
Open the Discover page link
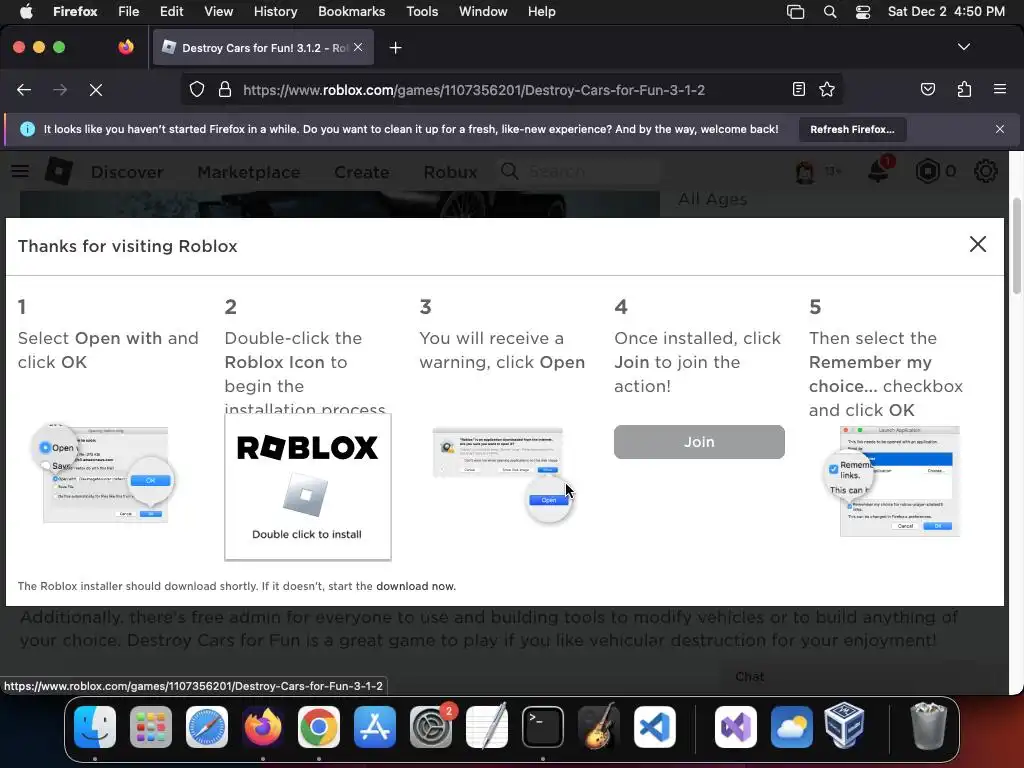tap(127, 172)
